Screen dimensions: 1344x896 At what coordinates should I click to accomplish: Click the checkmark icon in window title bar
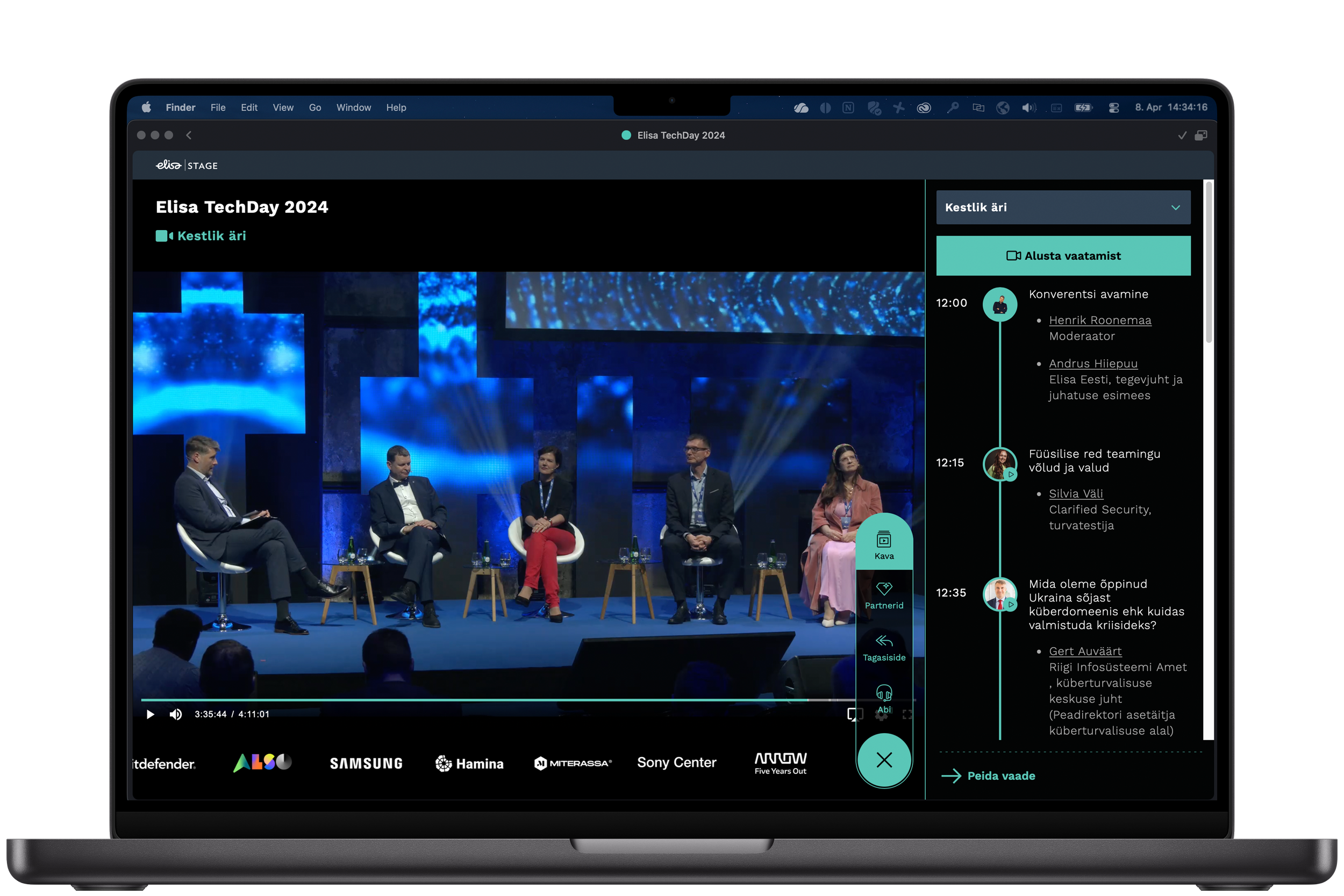1182,135
